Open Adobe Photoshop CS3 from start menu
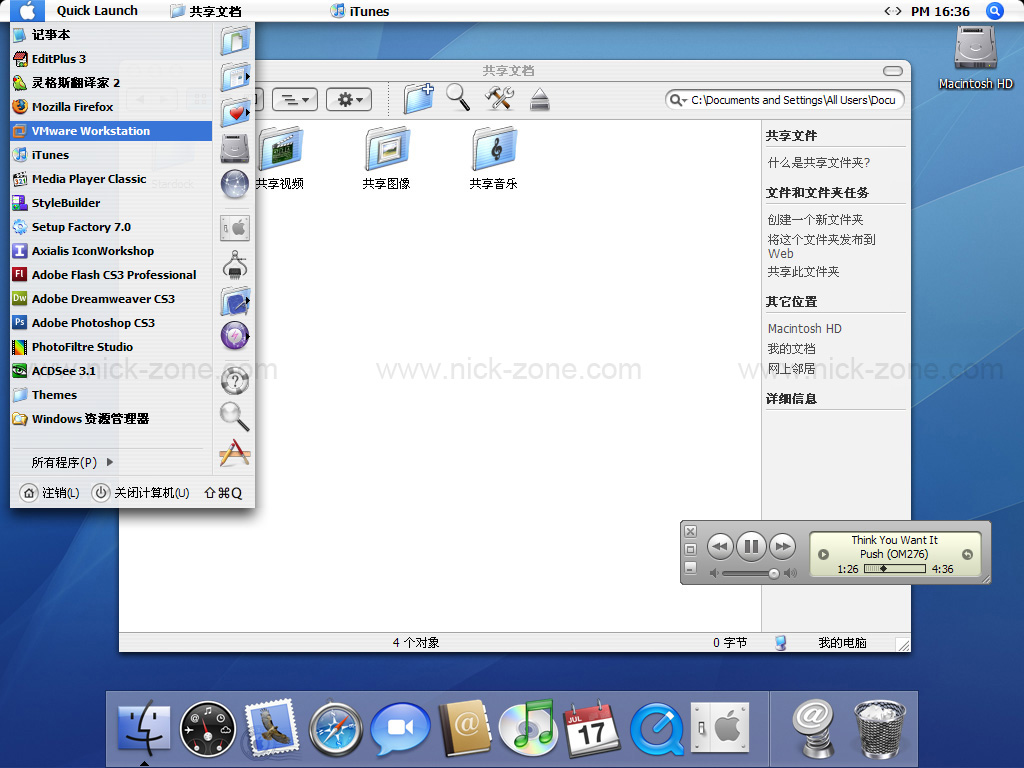 (111, 323)
